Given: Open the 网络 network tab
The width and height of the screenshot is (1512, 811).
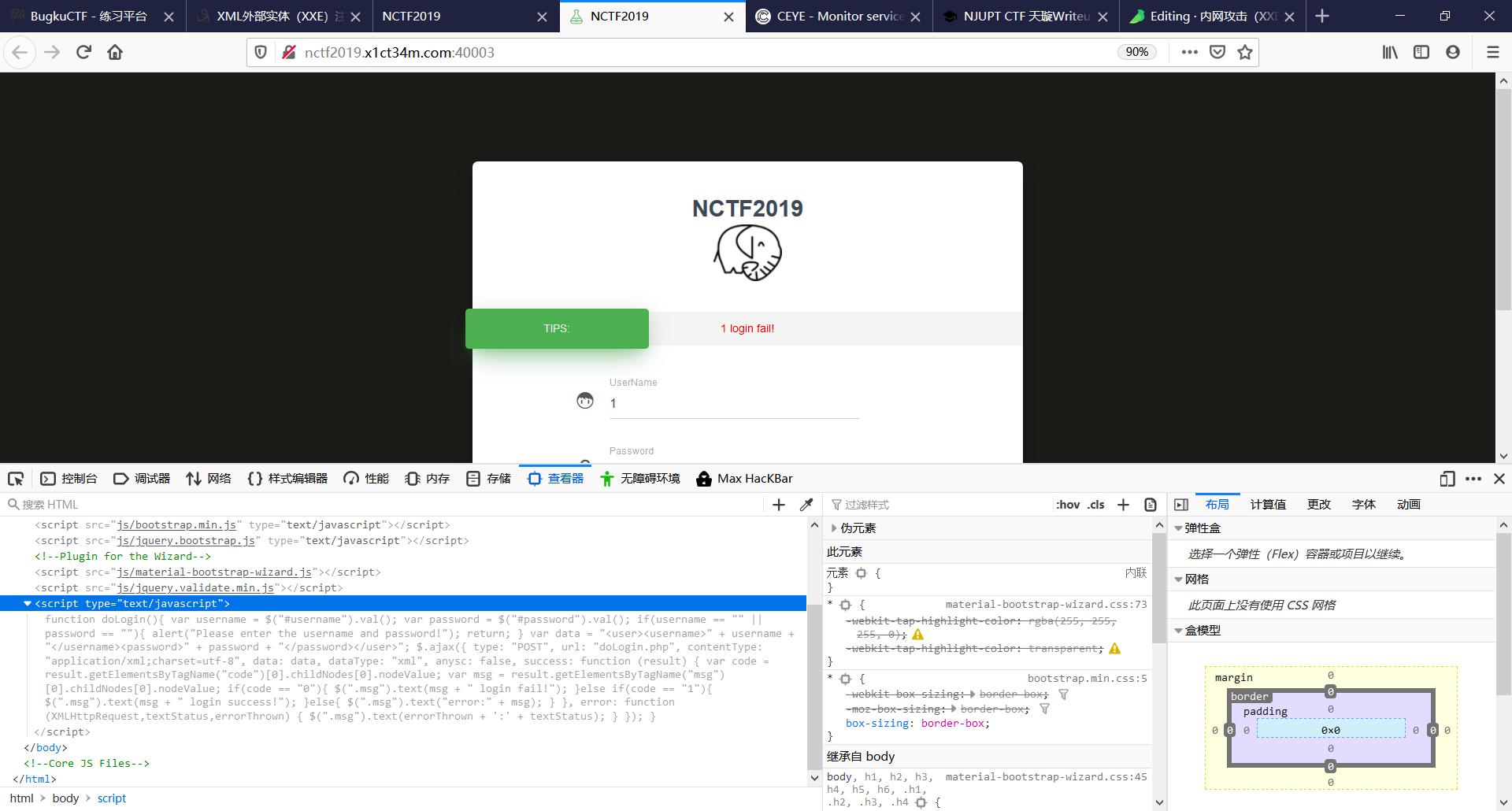Looking at the screenshot, I should coord(209,479).
